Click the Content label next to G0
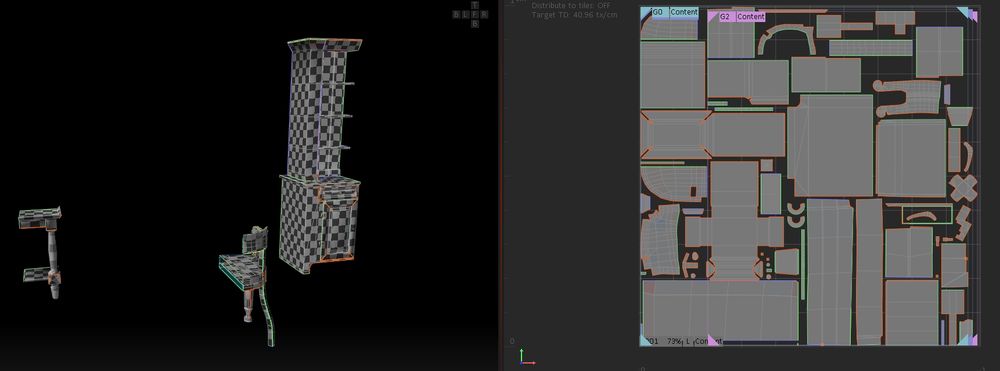Viewport: 1000px width, 371px height. point(684,12)
